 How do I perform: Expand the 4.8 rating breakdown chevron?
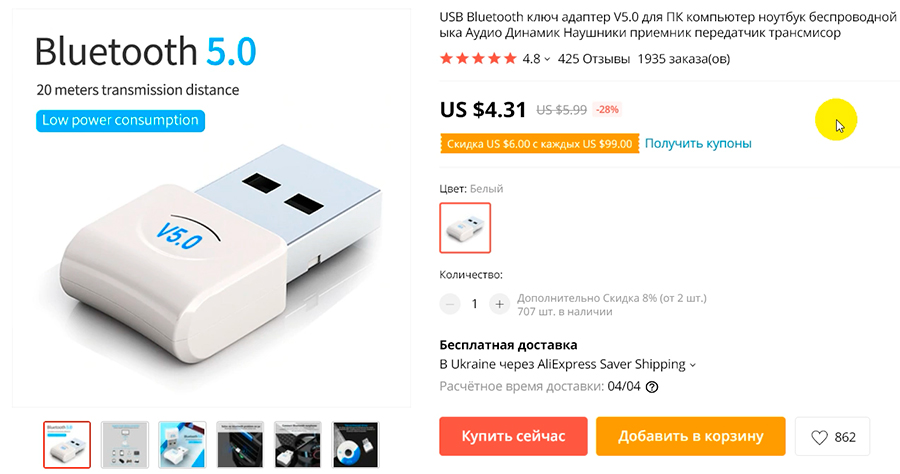click(x=548, y=59)
